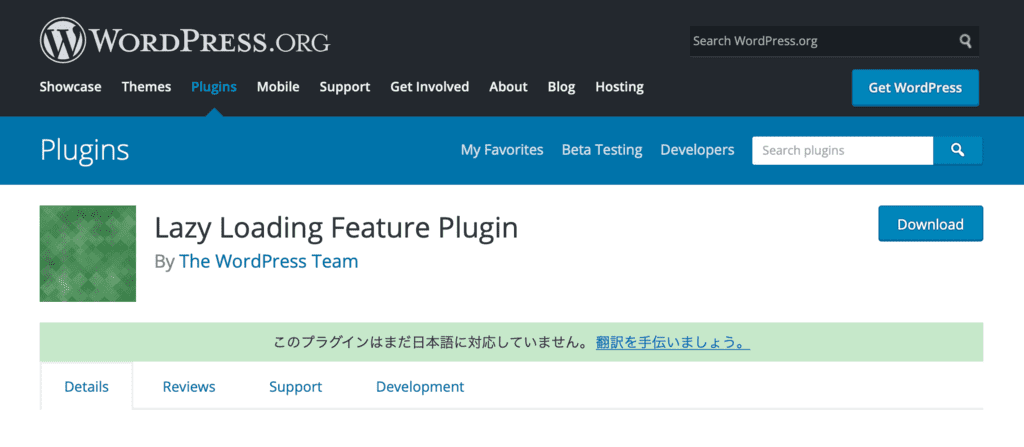Go to My Favorites in Plugins bar
This screenshot has height=447, width=1024.
click(x=502, y=150)
